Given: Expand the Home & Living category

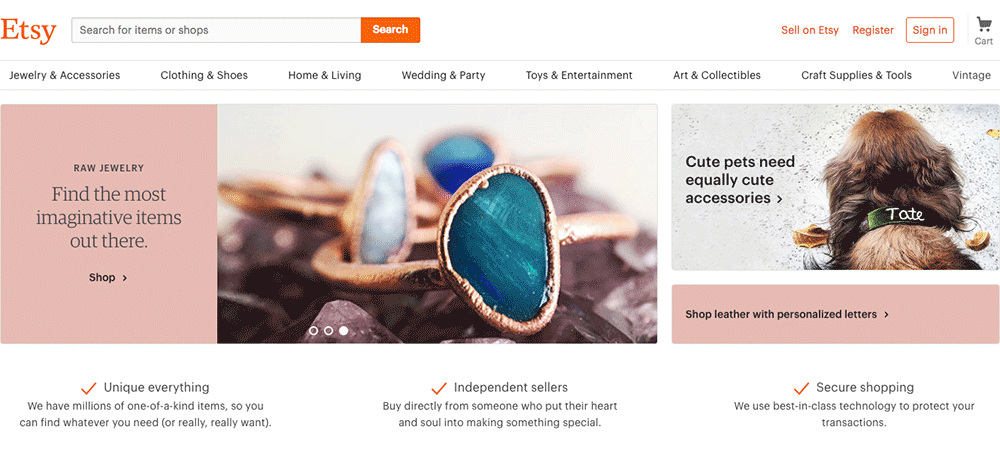Looking at the screenshot, I should coord(325,75).
